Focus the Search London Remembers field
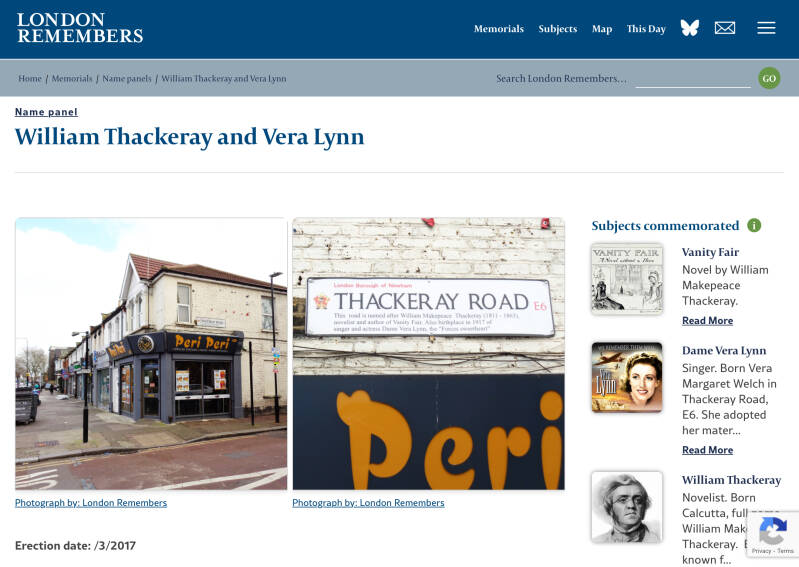 click(x=693, y=78)
